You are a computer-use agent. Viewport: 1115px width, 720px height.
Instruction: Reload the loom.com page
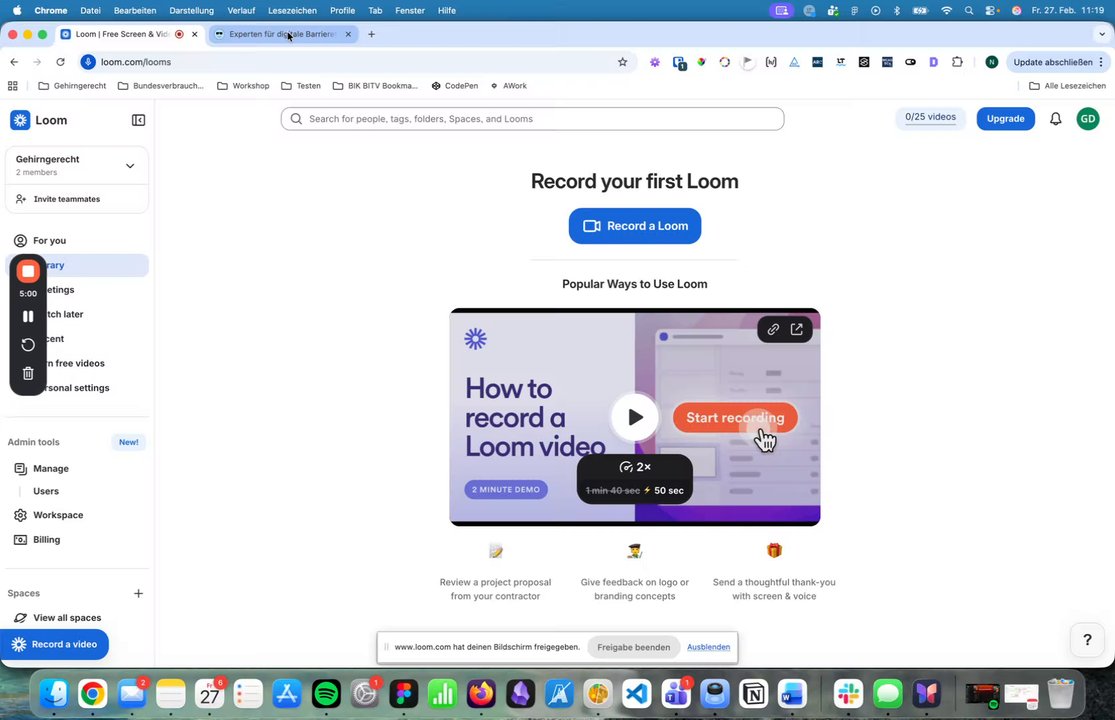(x=60, y=63)
